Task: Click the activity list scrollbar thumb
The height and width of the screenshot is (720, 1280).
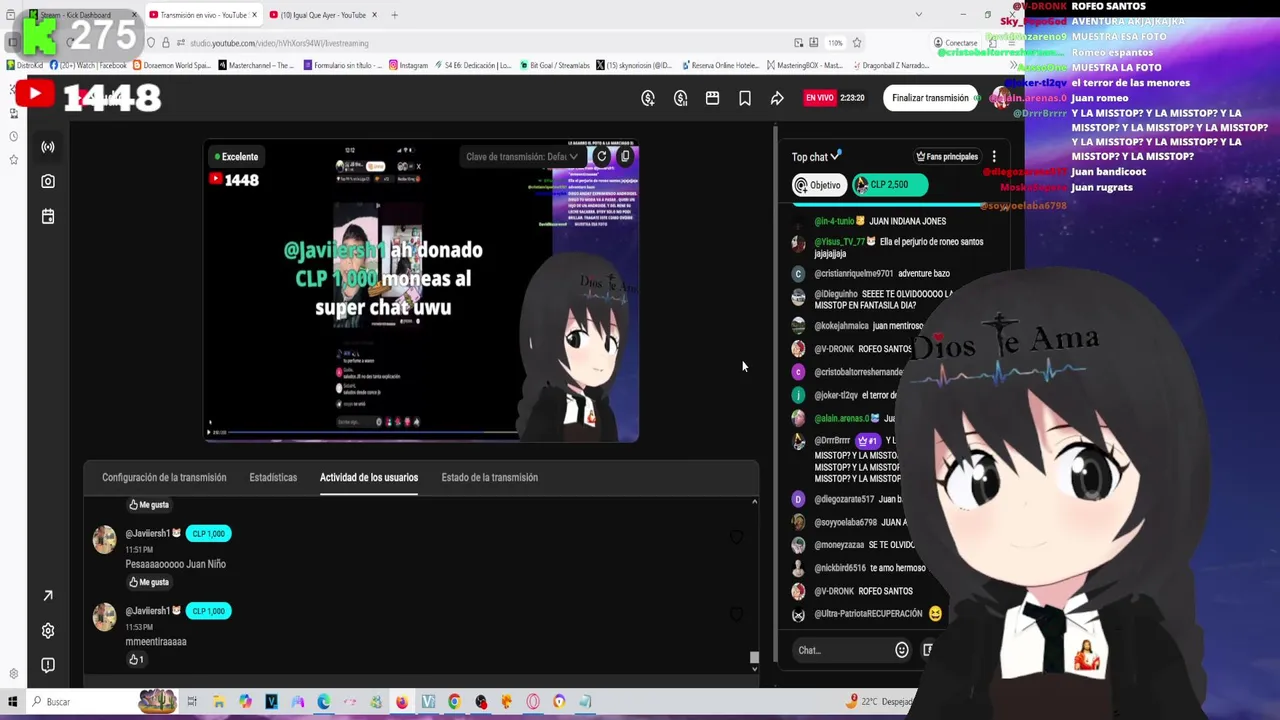Action: [x=754, y=657]
